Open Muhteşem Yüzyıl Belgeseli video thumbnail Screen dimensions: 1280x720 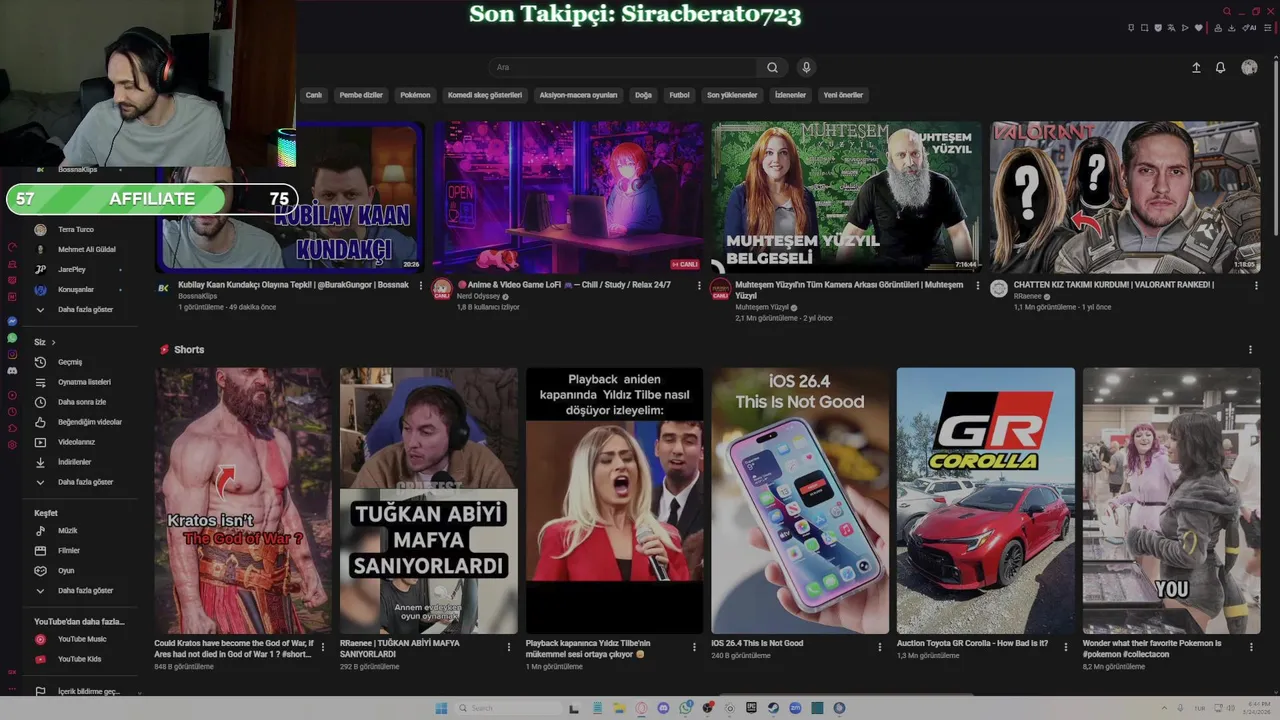click(846, 197)
